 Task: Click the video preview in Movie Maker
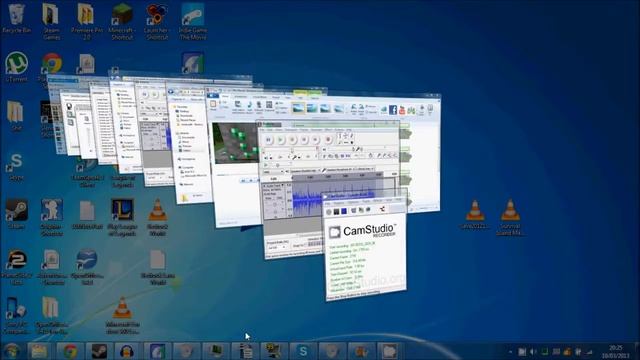tap(235, 143)
